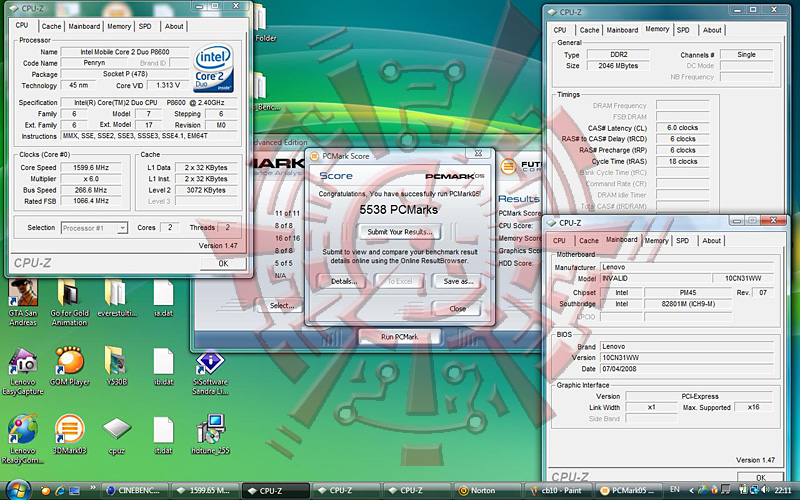Click the Name field Intel Mobile Core 2 Duo P8600
The height and width of the screenshot is (500, 800).
point(125,52)
